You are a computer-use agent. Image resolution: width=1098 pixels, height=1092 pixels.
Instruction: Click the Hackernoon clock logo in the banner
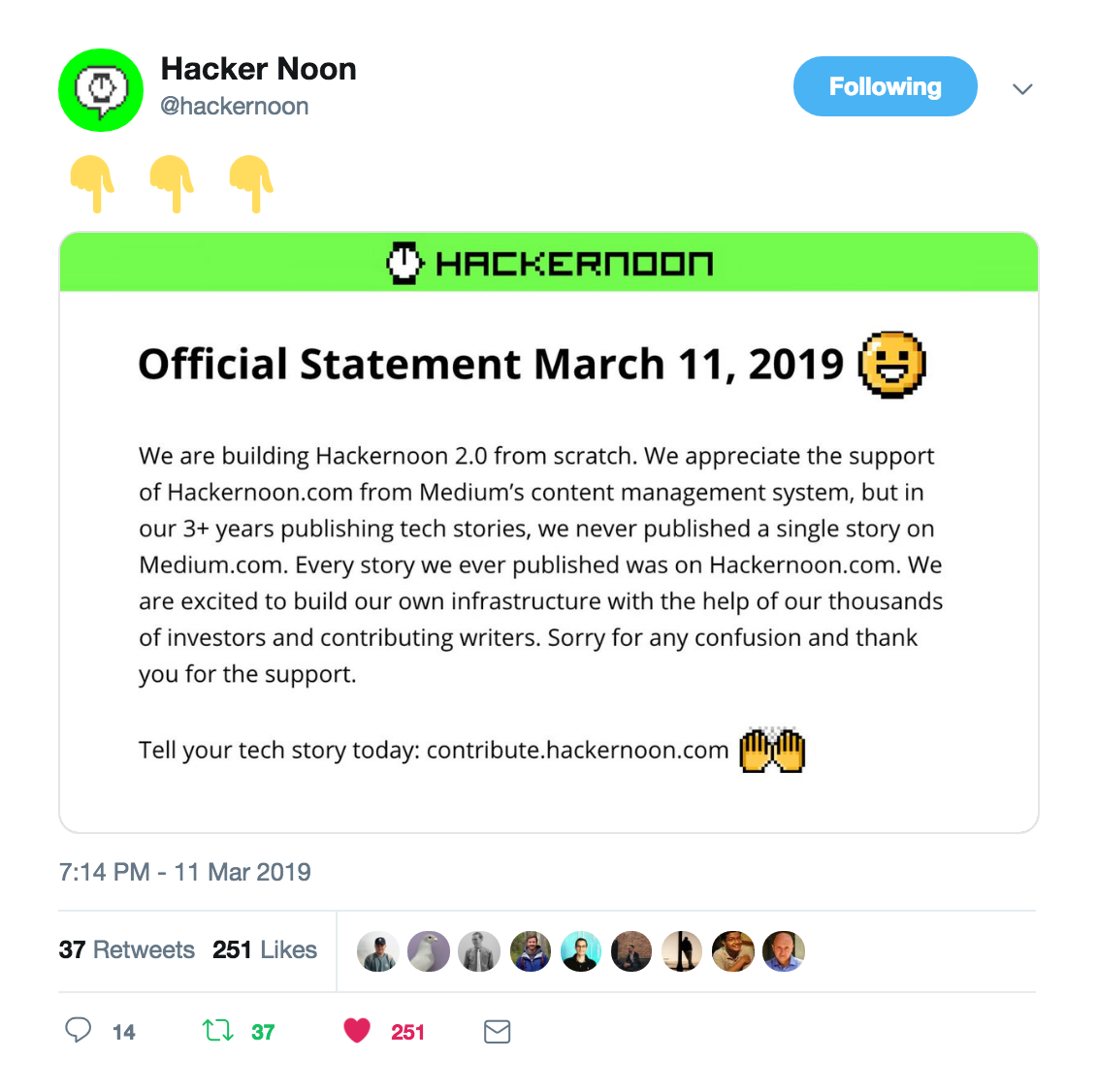[x=406, y=261]
